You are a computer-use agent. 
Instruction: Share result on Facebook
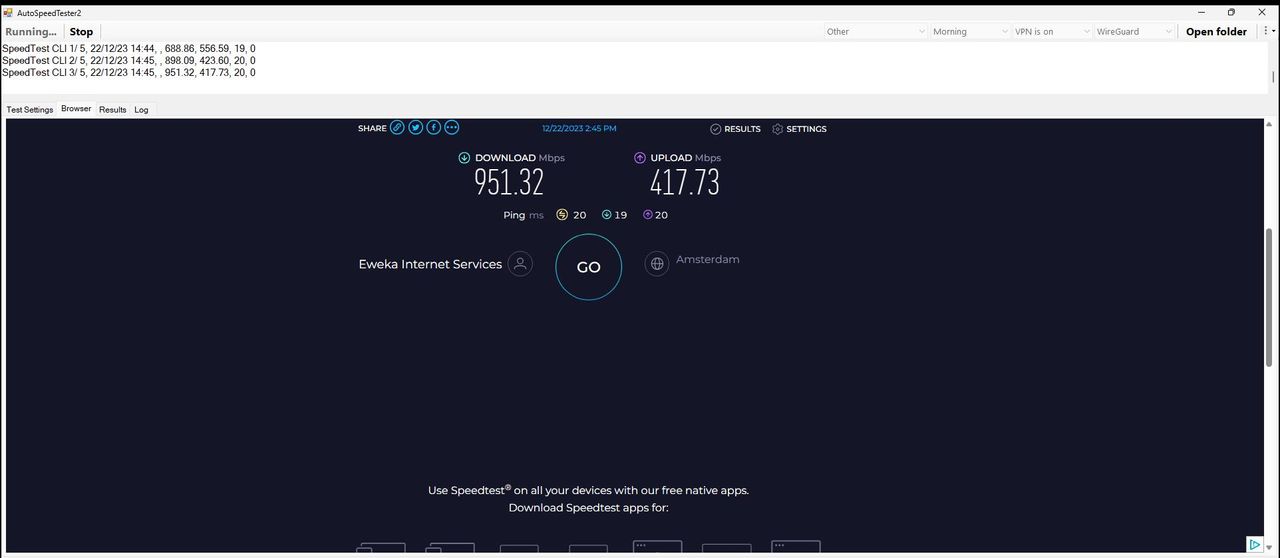tap(433, 127)
